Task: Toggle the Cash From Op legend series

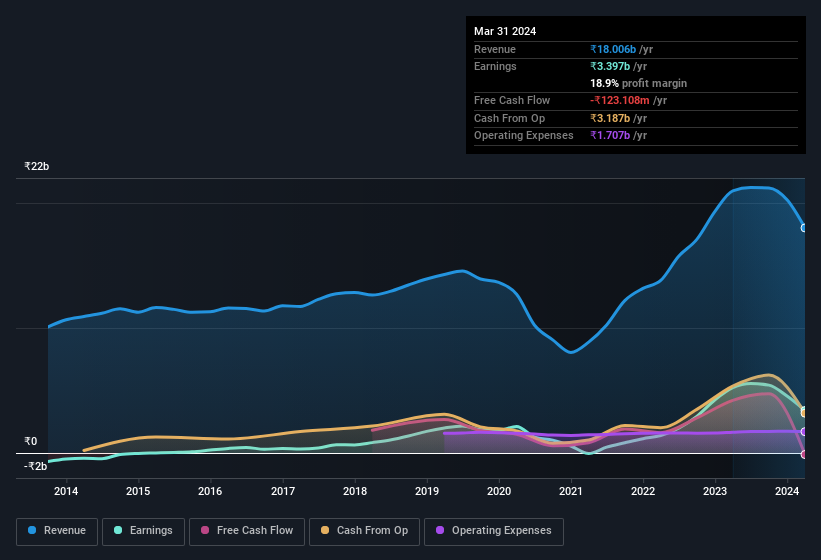Action: click(x=364, y=531)
